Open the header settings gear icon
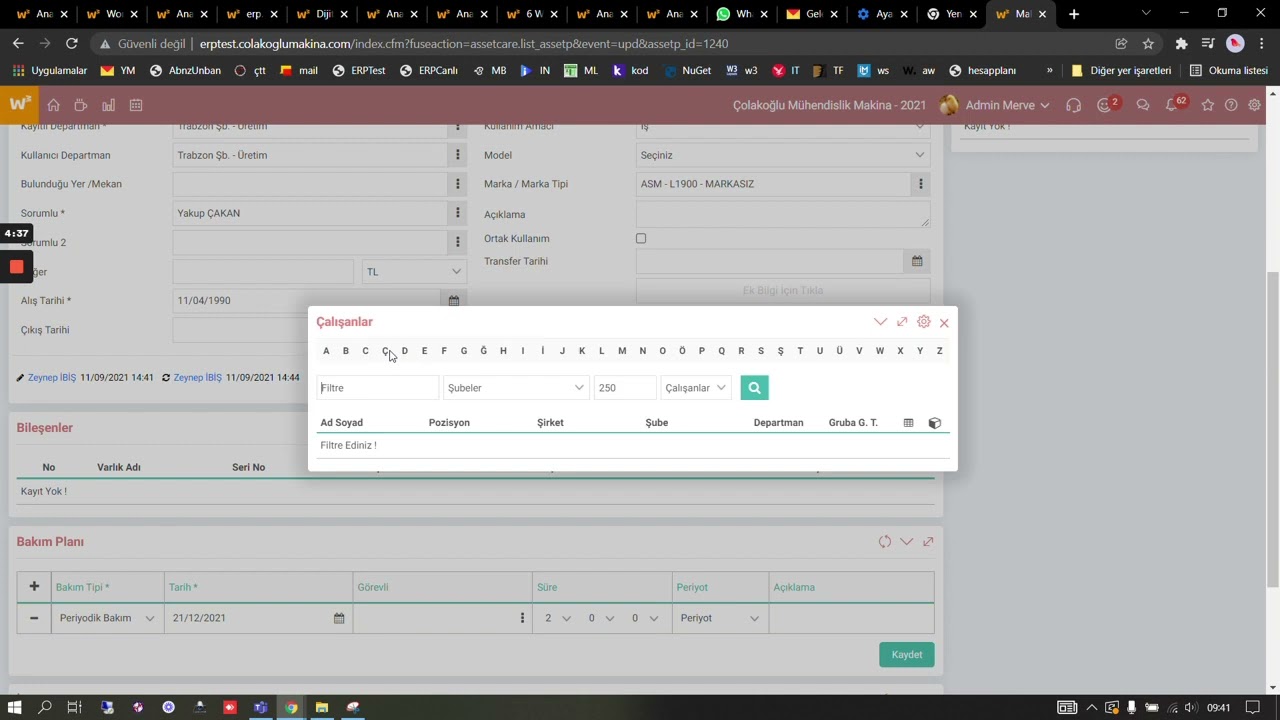The width and height of the screenshot is (1280, 720). 1254,105
